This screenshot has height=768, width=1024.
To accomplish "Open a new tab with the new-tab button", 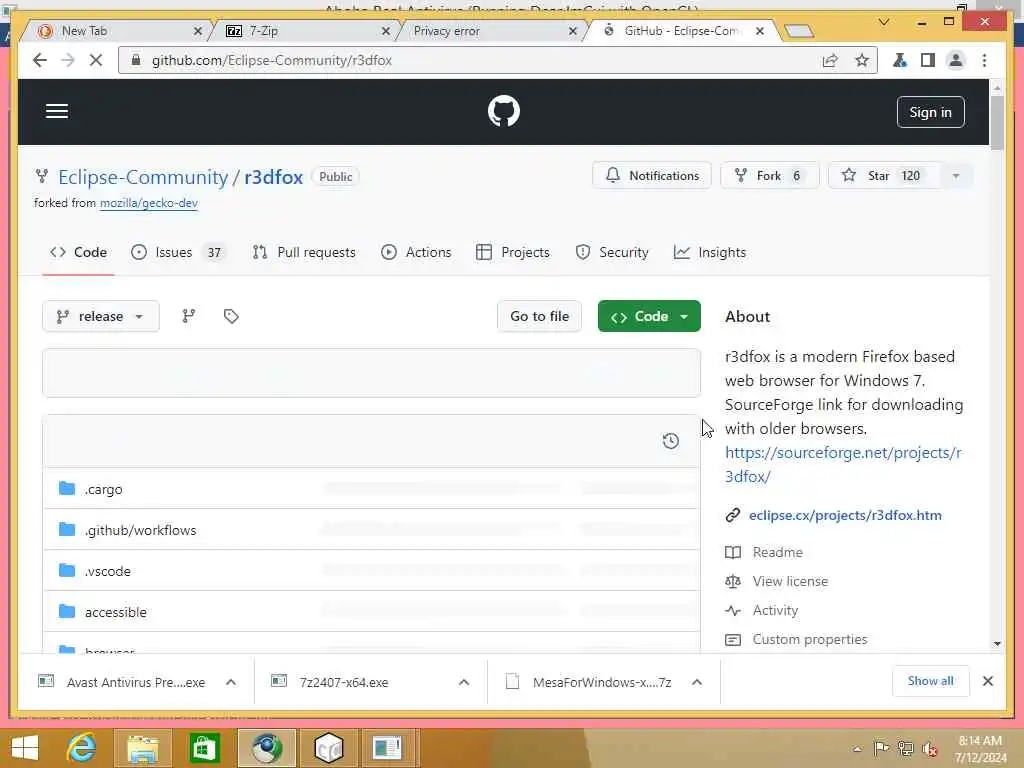I will pos(798,31).
